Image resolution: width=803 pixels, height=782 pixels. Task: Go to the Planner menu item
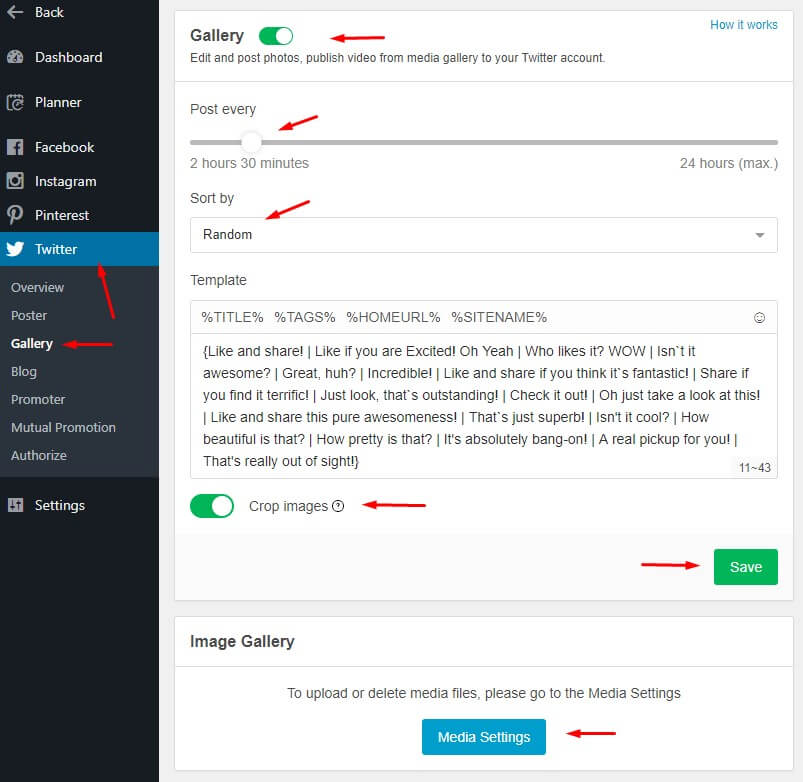[79, 102]
